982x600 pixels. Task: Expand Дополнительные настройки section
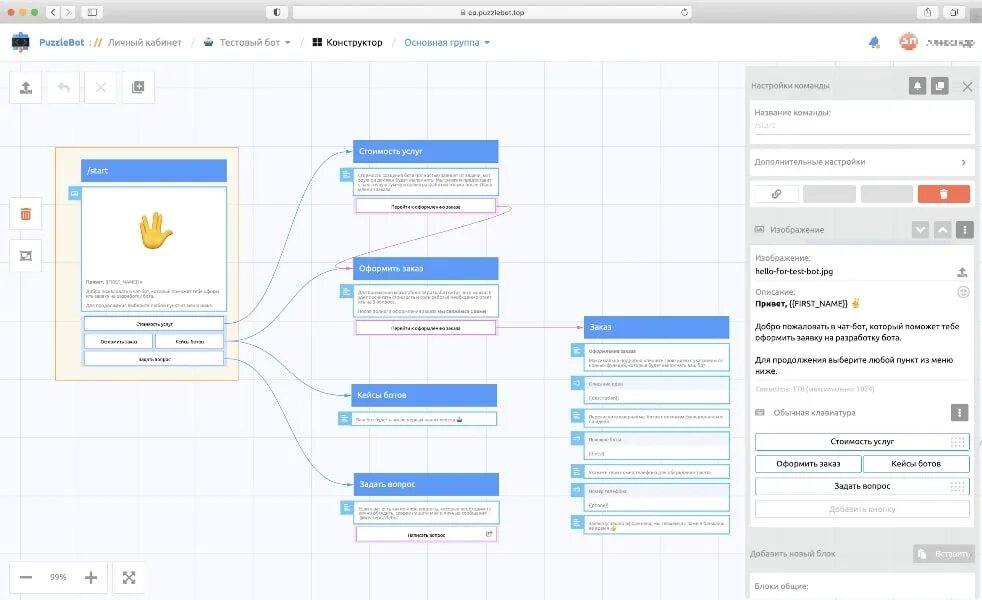862,162
